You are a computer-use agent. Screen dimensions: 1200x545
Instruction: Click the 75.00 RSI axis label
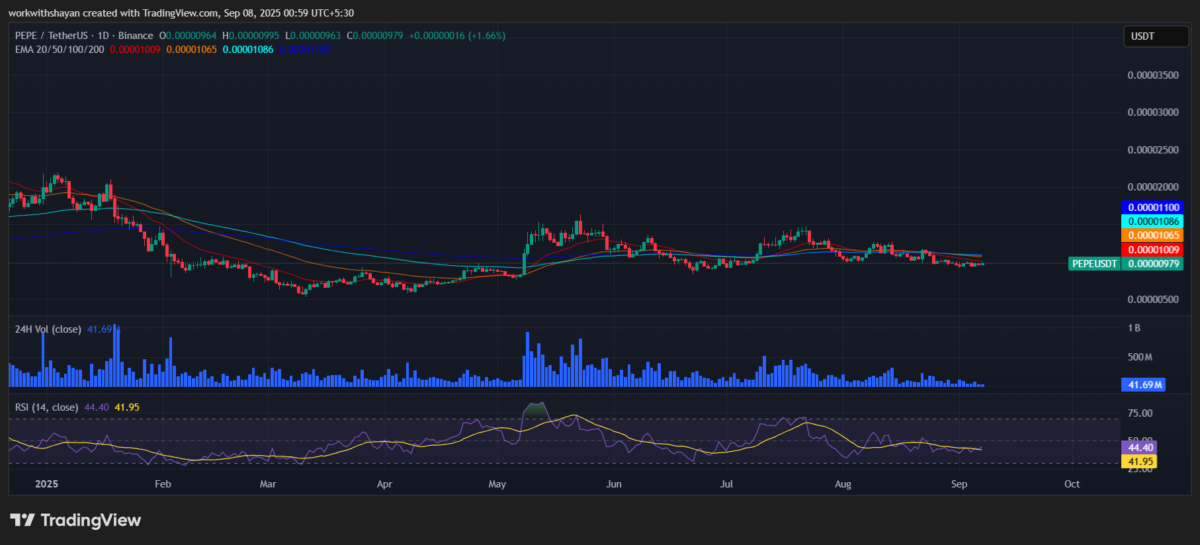pyautogui.click(x=1140, y=413)
